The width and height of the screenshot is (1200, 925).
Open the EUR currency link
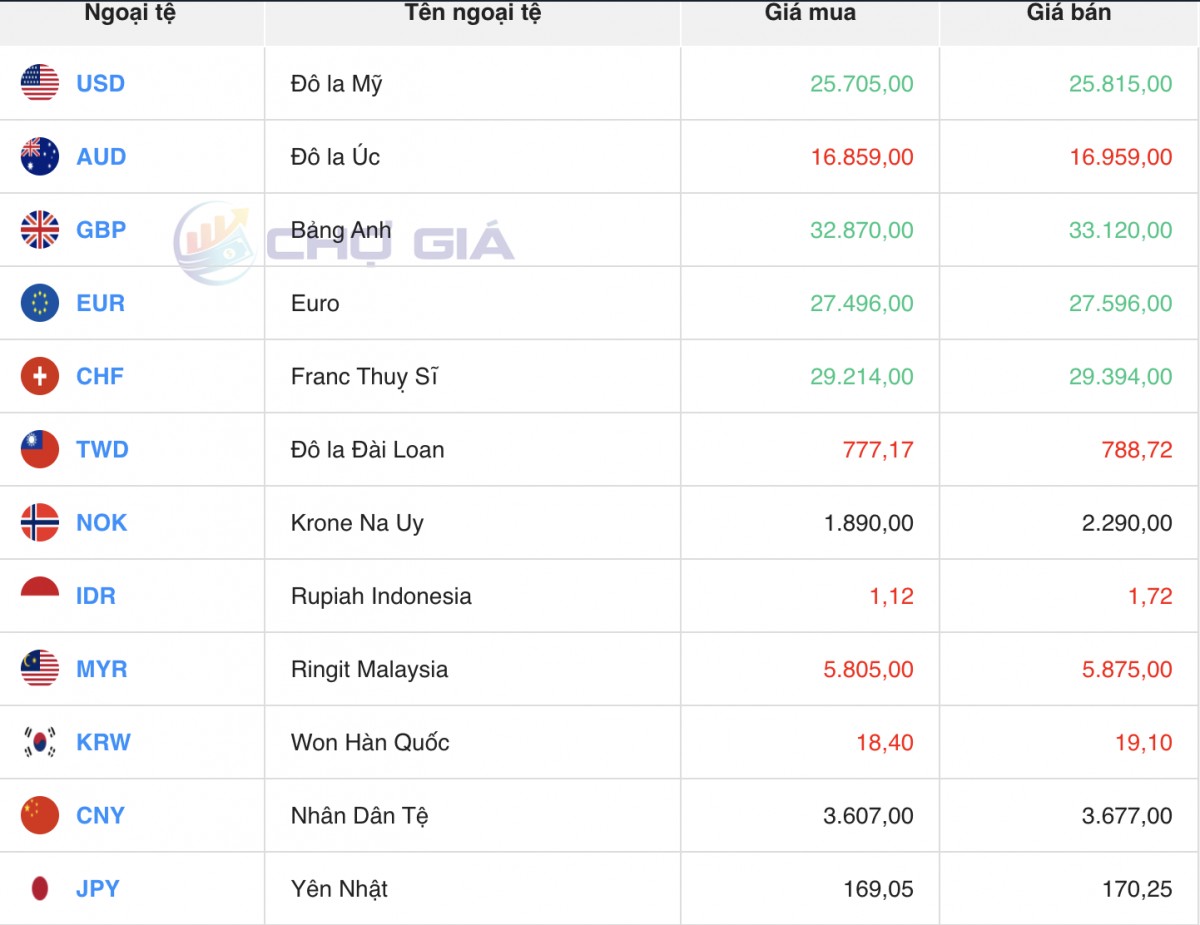click(x=100, y=303)
